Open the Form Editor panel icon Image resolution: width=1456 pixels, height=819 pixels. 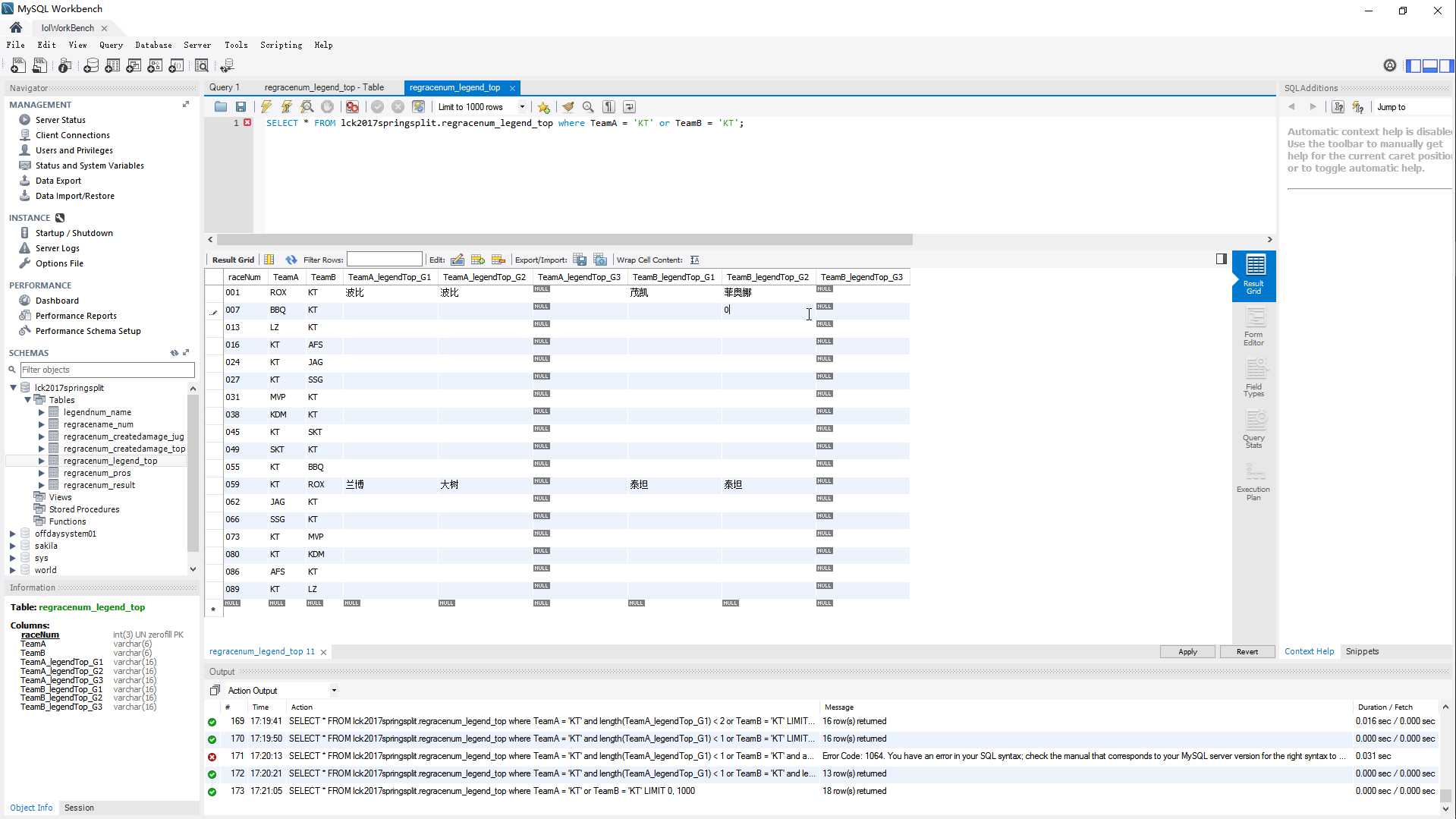[1253, 327]
